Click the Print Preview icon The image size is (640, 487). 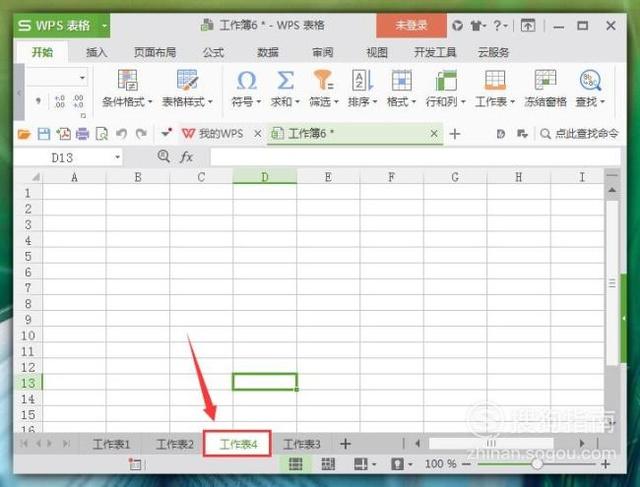coord(102,134)
